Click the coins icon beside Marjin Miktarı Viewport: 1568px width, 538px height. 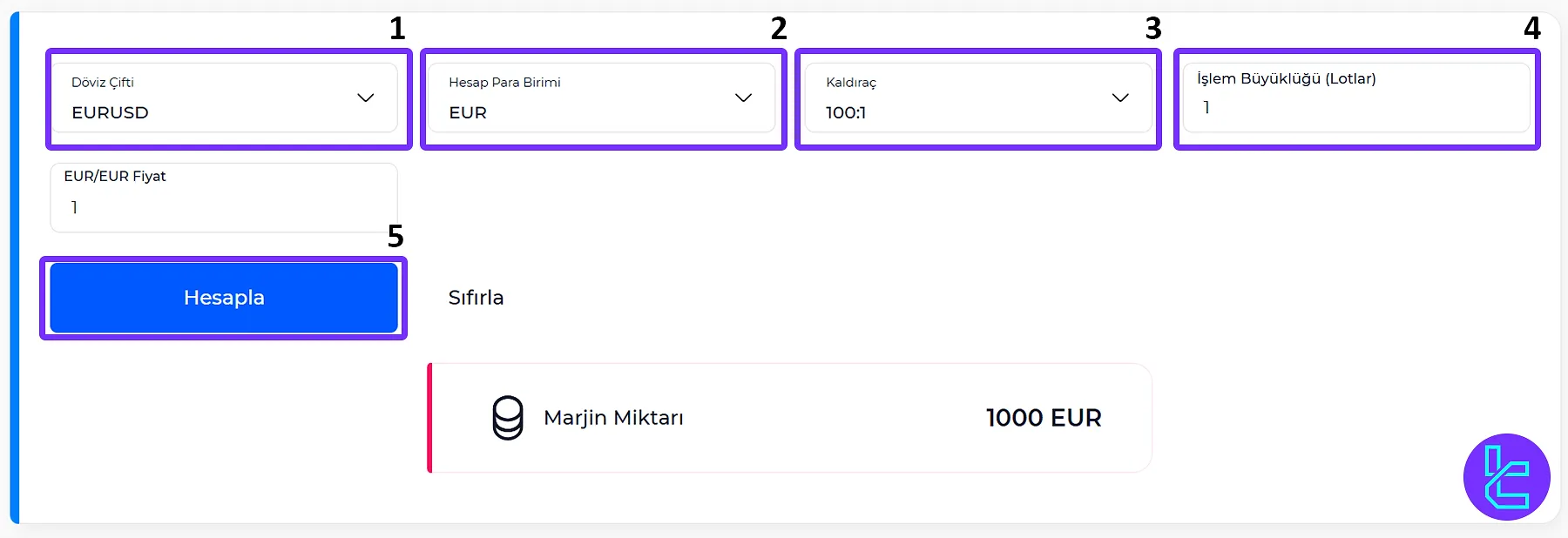click(x=508, y=418)
